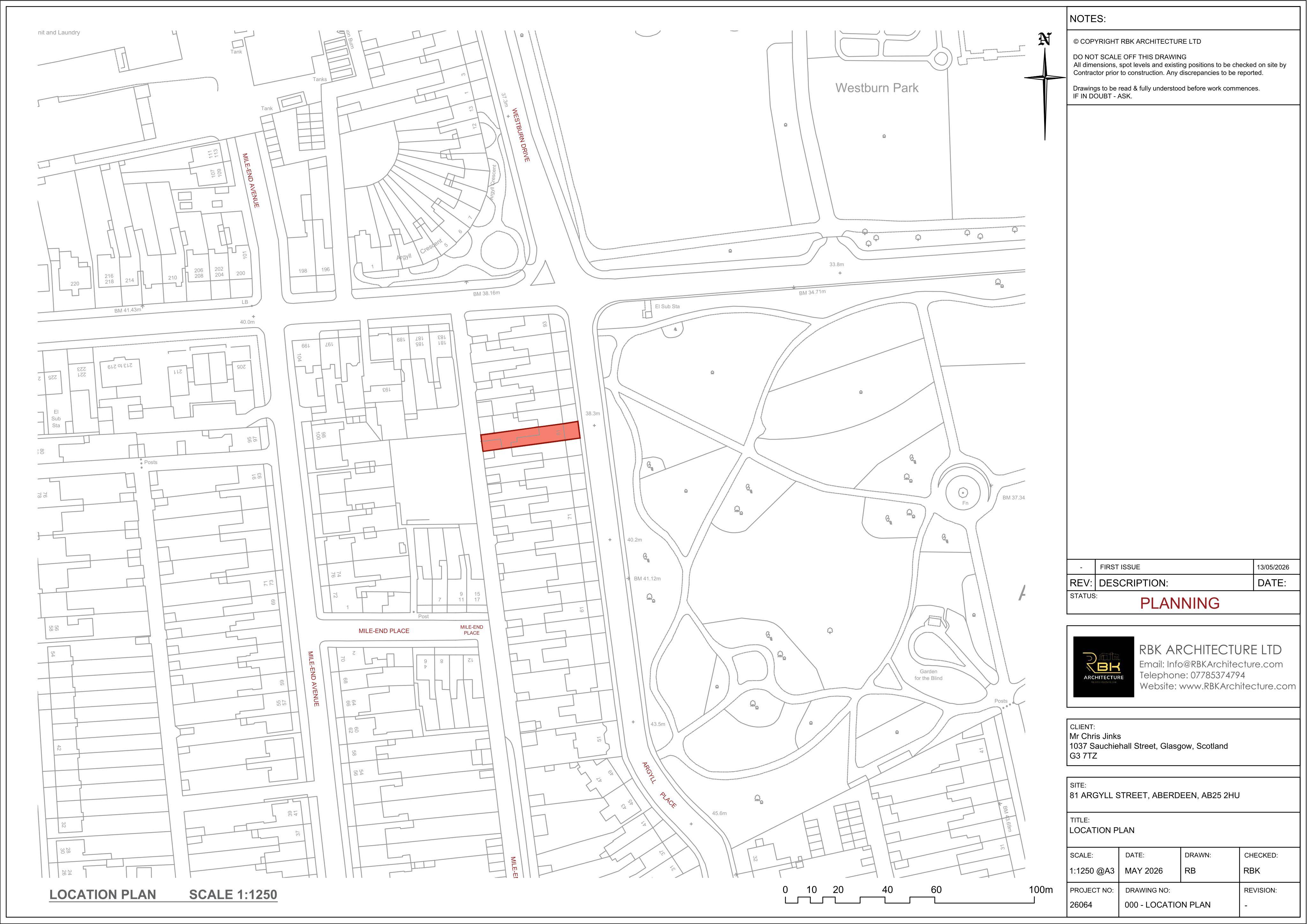Image resolution: width=1307 pixels, height=924 pixels.
Task: Click the RBK Architecture logo
Action: [x=1103, y=667]
